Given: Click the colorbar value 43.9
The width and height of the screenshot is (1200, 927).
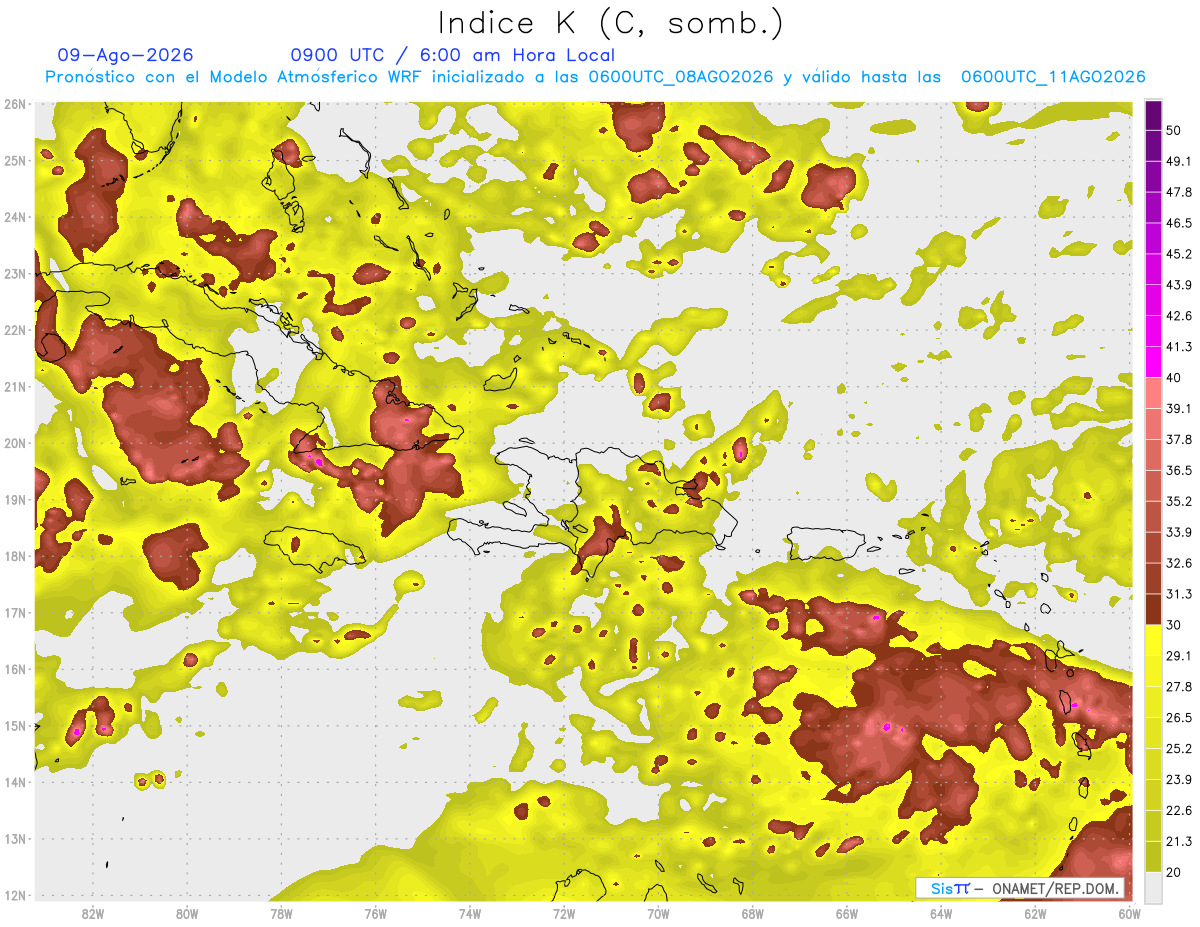Looking at the screenshot, I should pos(1178,285).
